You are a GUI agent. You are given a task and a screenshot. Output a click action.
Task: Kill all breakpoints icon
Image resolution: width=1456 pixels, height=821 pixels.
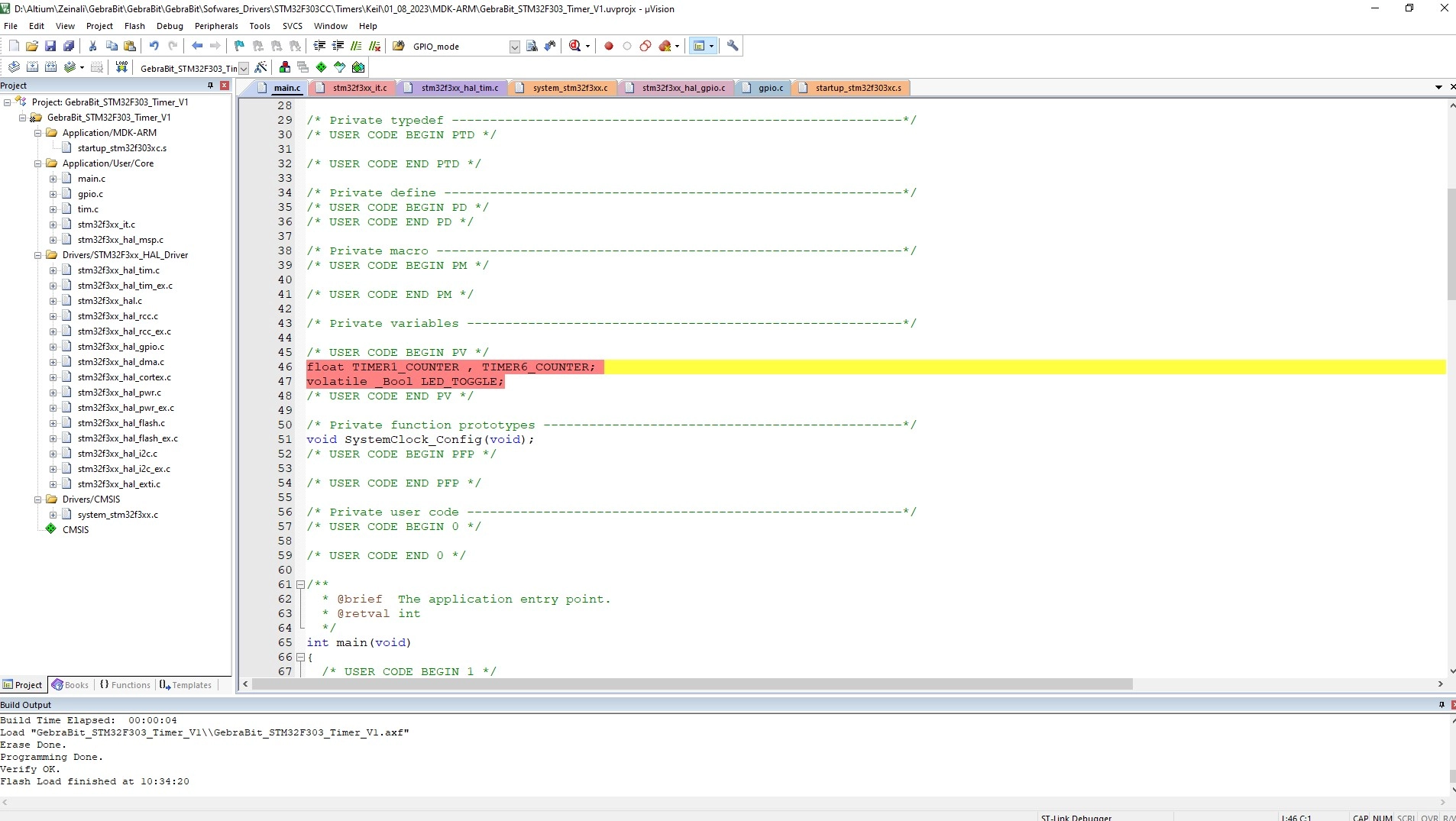(x=665, y=46)
